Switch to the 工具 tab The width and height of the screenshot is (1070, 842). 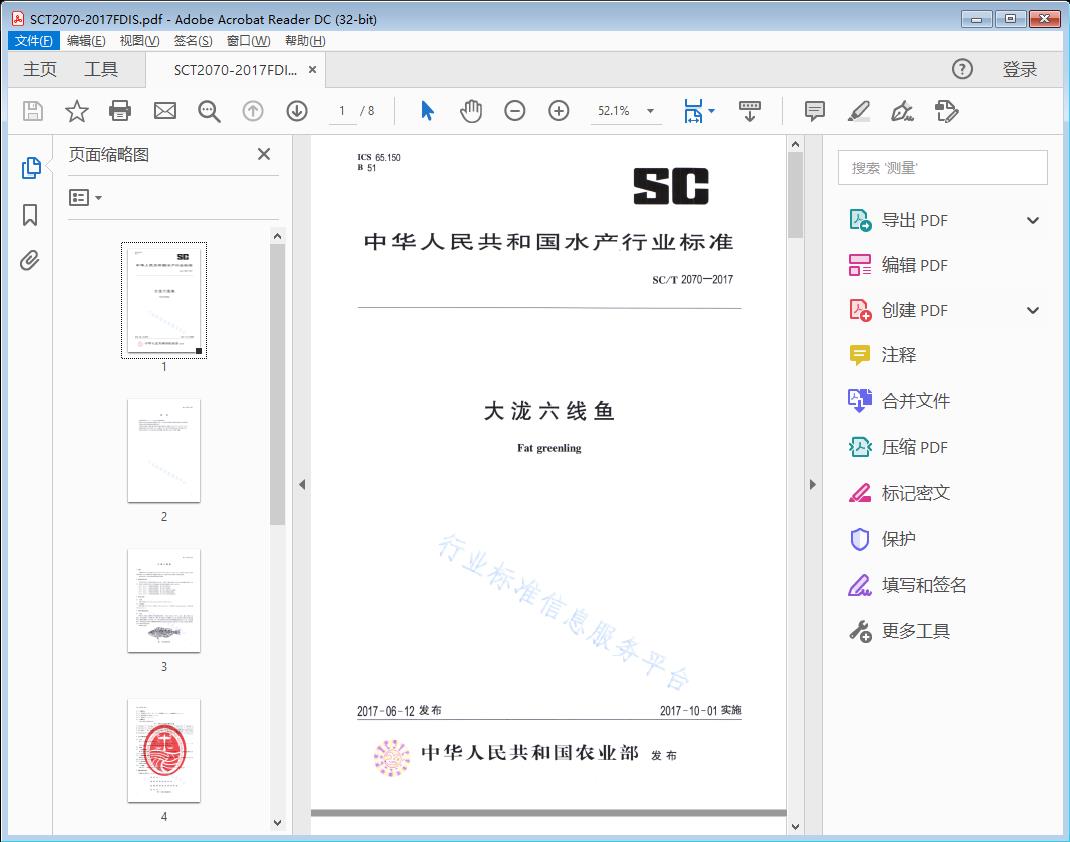point(101,69)
